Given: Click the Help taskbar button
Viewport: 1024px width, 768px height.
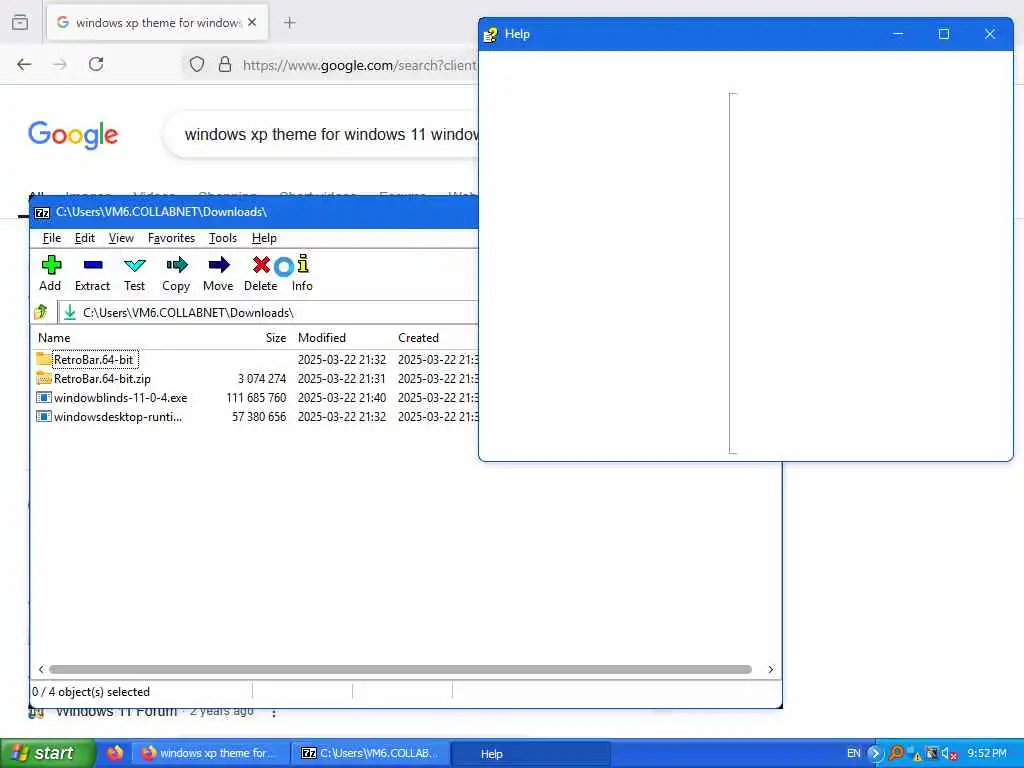Looking at the screenshot, I should pos(530,754).
